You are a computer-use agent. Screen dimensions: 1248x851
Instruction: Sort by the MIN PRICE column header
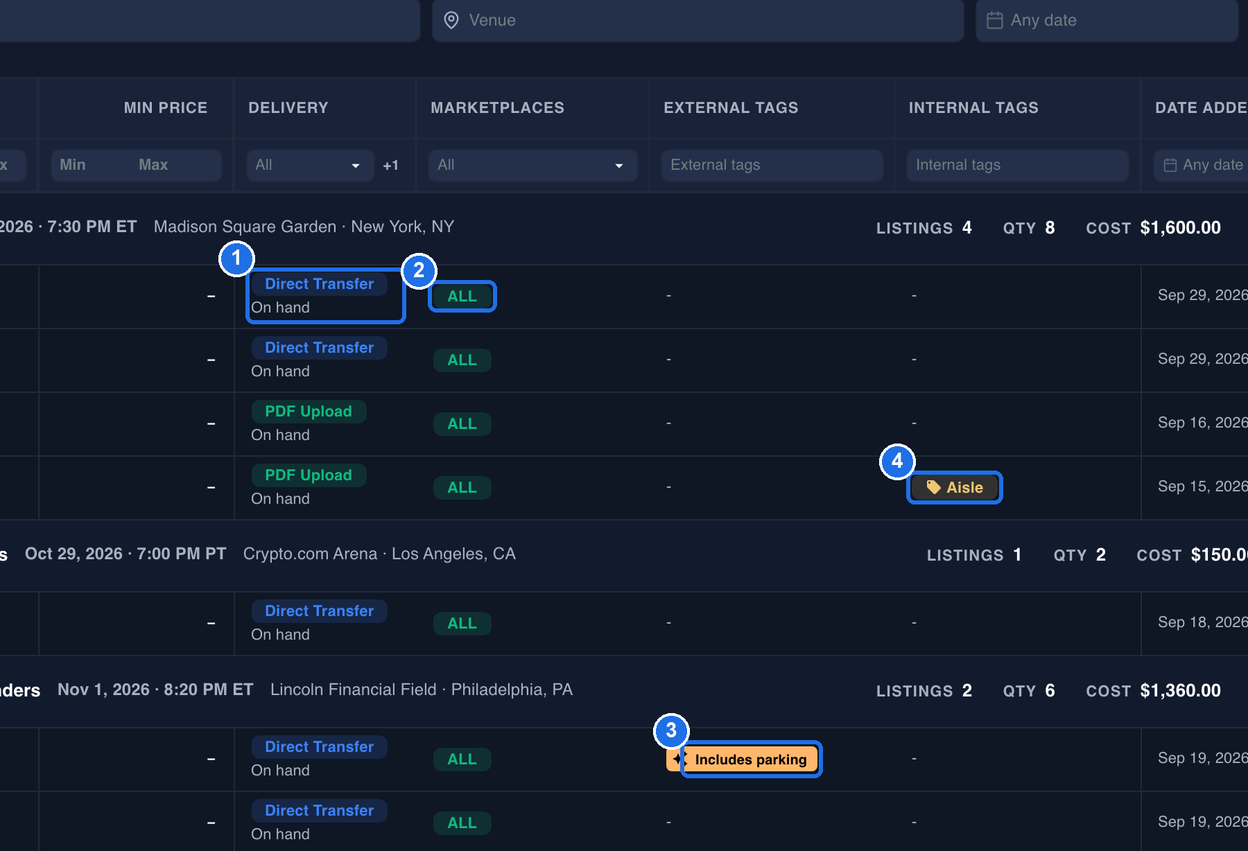(166, 107)
